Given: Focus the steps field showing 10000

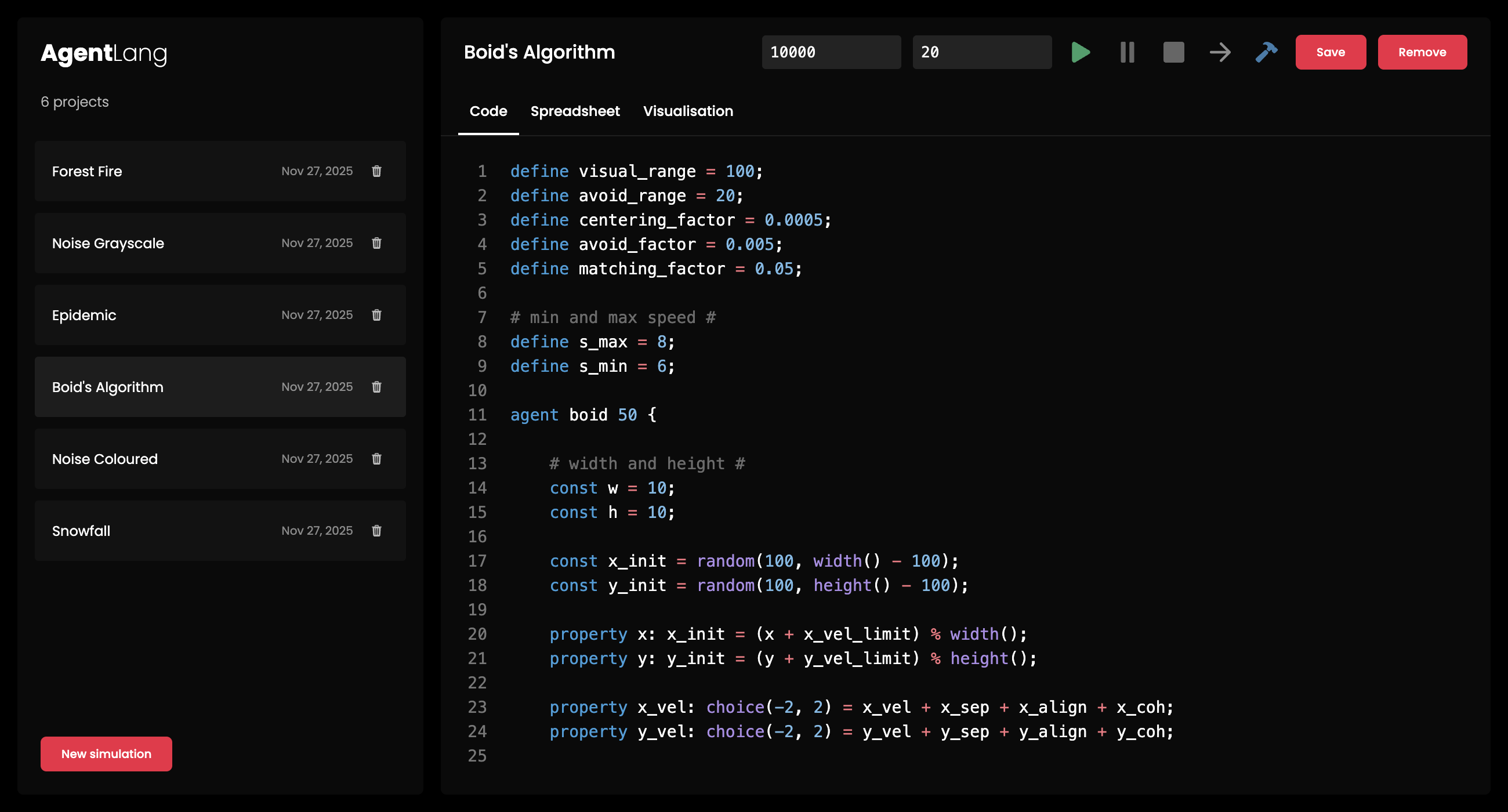Looking at the screenshot, I should click(x=831, y=52).
